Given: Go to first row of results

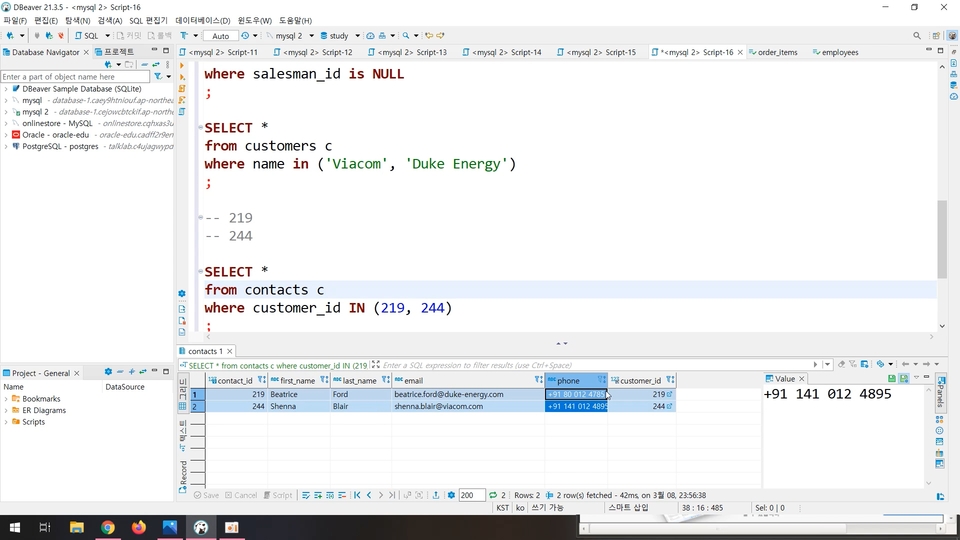Looking at the screenshot, I should pos(357,495).
